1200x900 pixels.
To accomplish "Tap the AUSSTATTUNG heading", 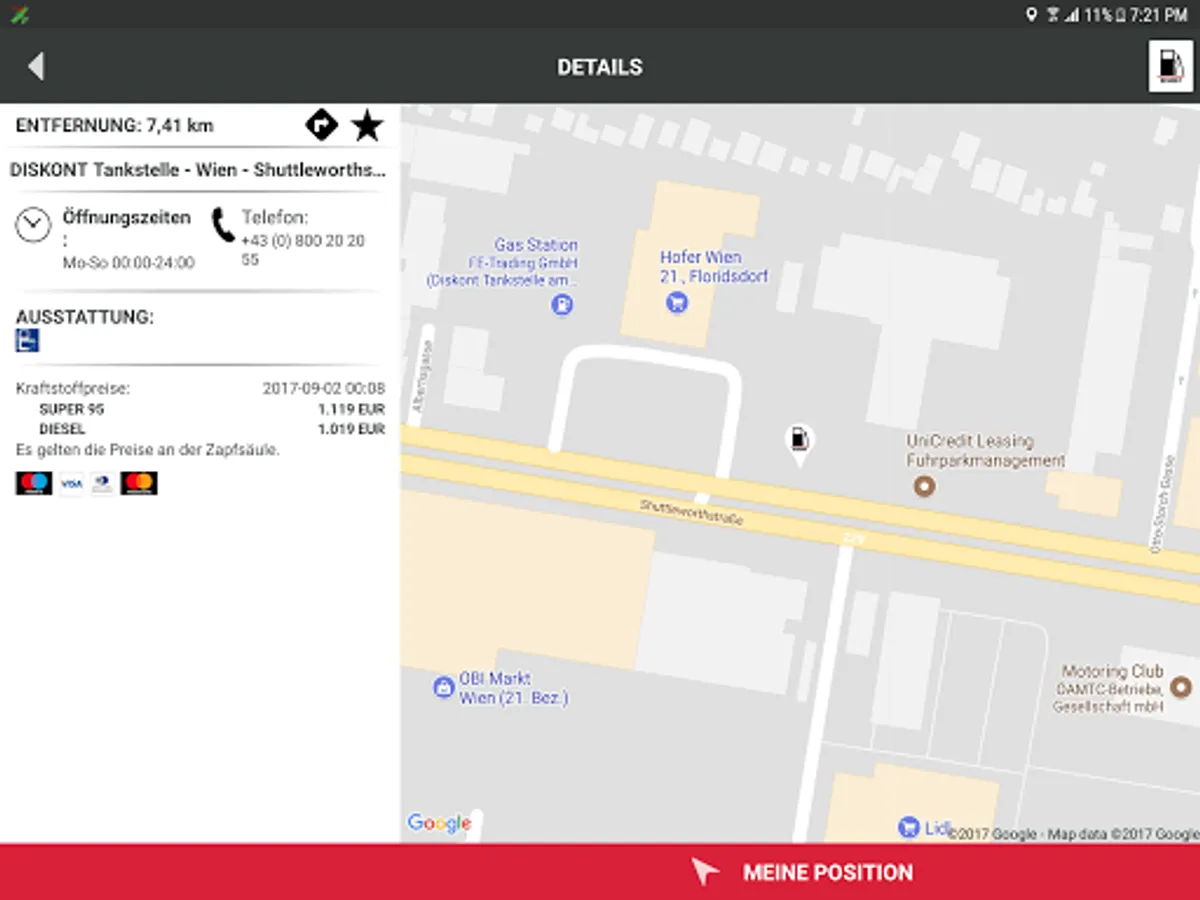I will 84,317.
